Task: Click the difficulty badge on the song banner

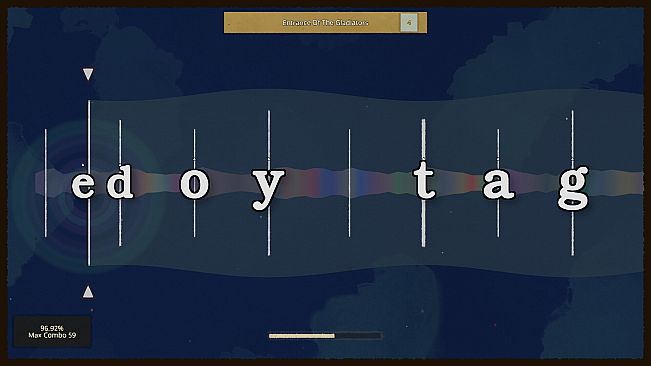Action: 409,22
